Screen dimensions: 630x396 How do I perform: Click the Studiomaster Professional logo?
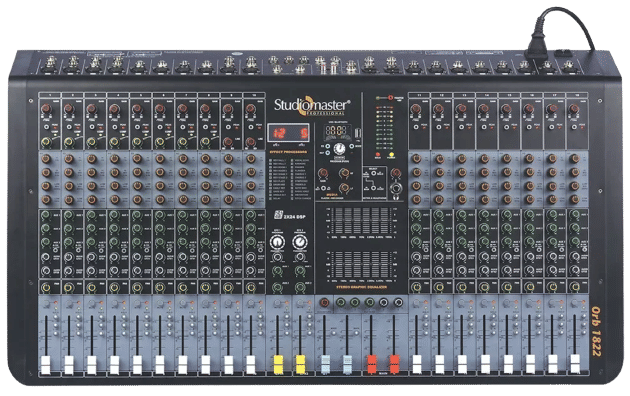pyautogui.click(x=312, y=106)
